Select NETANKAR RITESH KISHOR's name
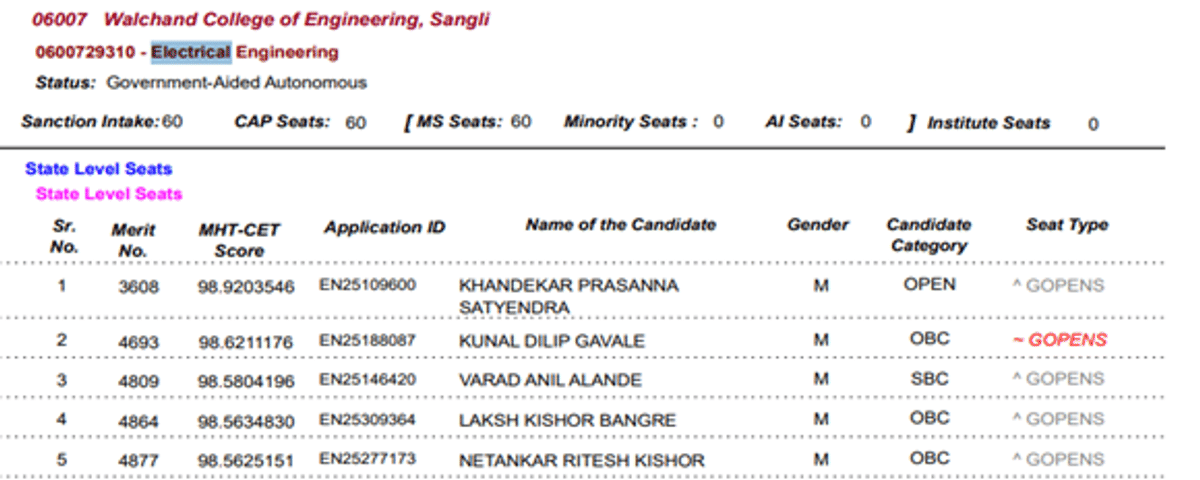This screenshot has width=1200, height=480. click(581, 460)
